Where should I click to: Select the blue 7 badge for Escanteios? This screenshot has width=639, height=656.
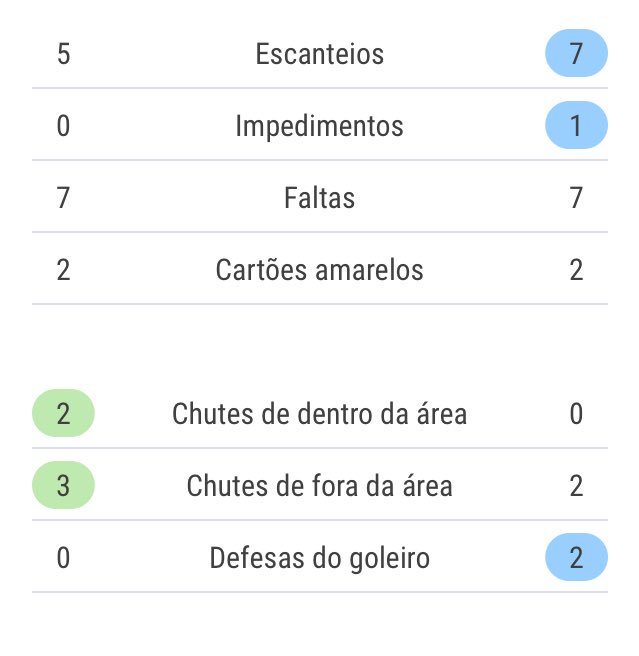tap(576, 54)
